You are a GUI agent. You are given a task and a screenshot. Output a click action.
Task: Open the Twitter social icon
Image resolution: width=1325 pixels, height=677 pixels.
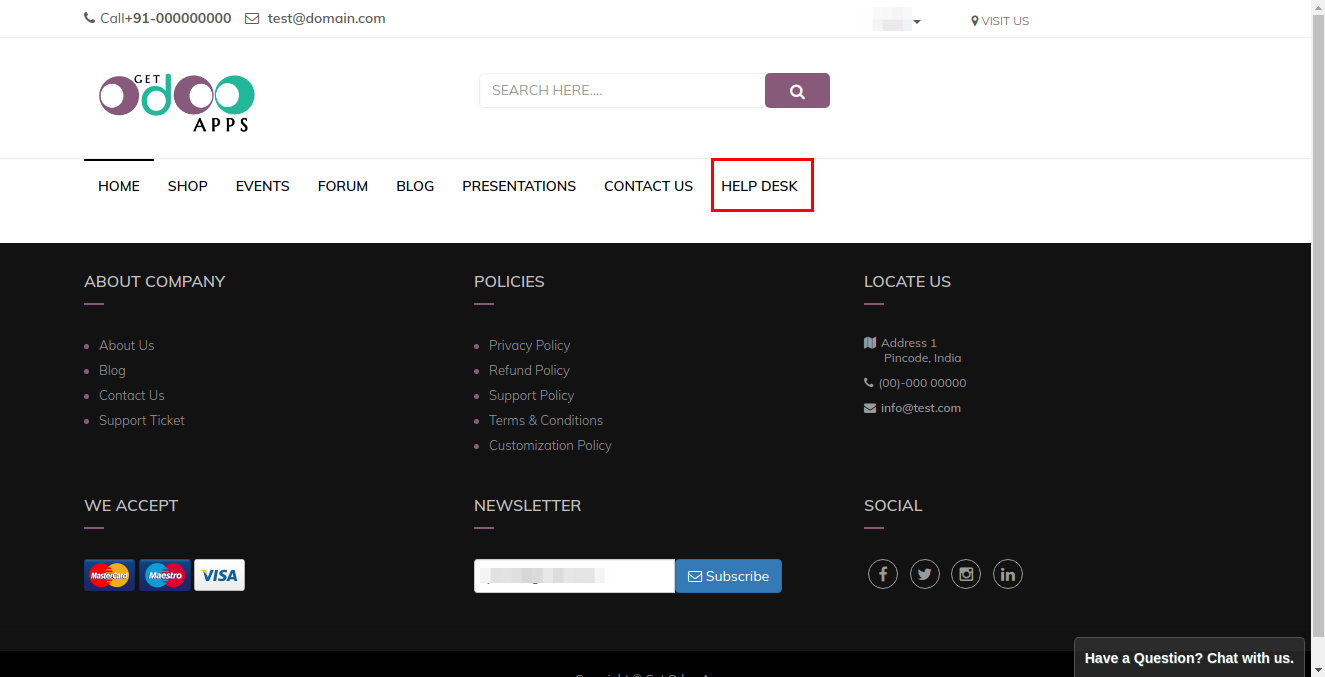pyautogui.click(x=924, y=574)
